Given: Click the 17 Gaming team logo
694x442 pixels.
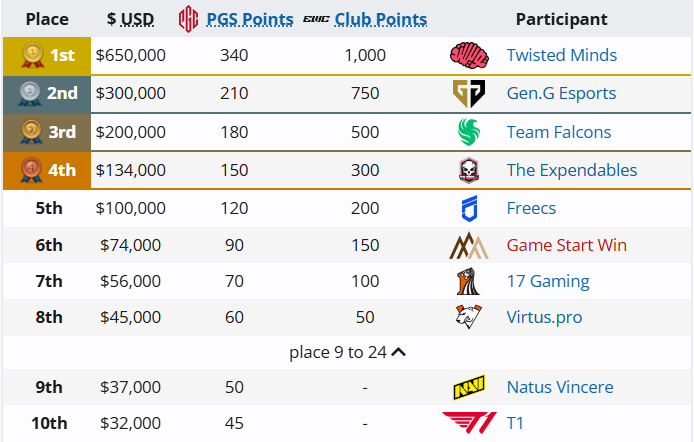Looking at the screenshot, I should point(469,282).
